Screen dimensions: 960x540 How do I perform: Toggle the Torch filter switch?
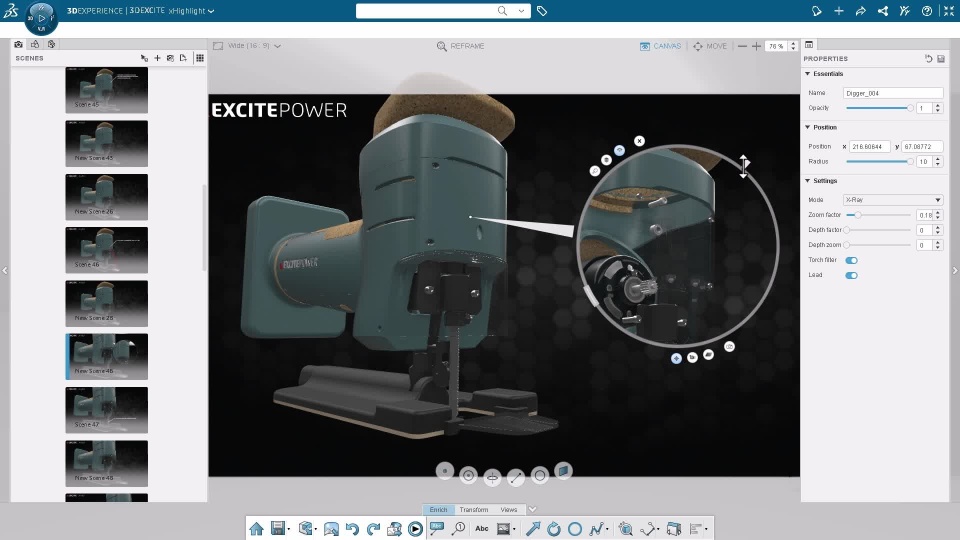(x=852, y=260)
